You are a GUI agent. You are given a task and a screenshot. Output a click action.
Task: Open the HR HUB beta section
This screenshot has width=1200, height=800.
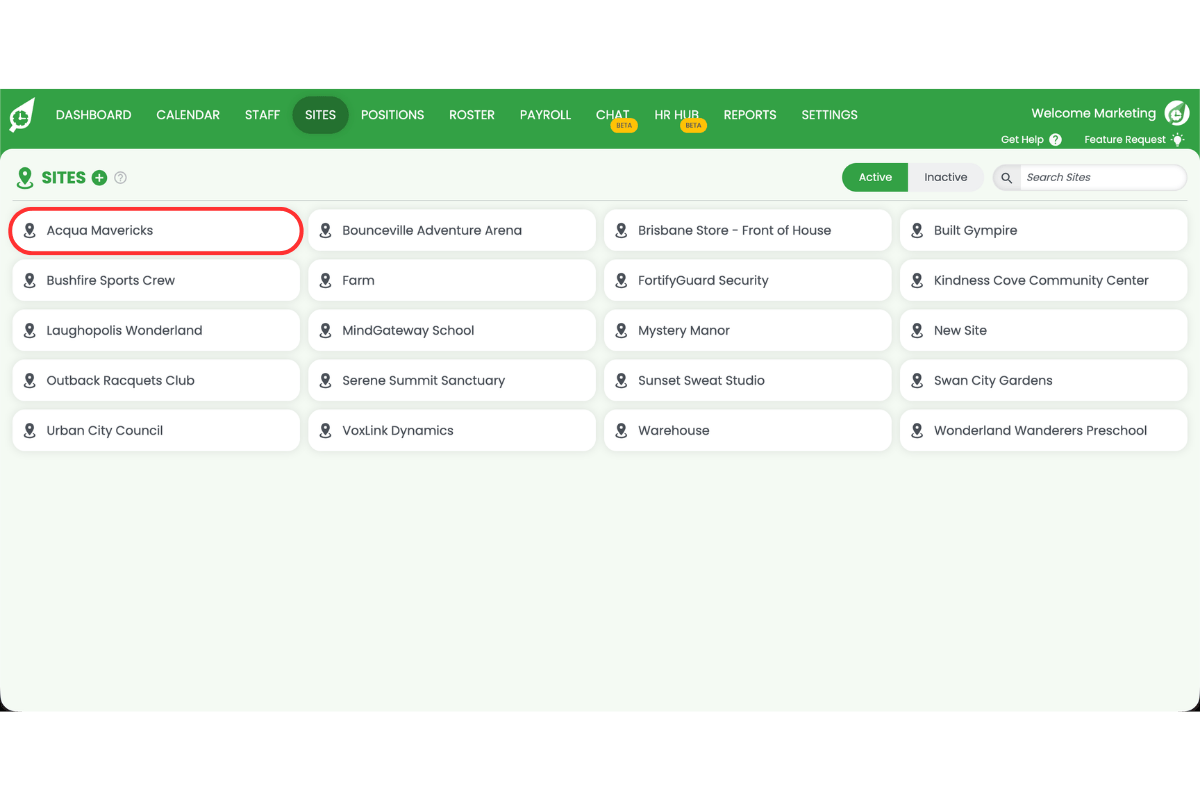pyautogui.click(x=676, y=114)
